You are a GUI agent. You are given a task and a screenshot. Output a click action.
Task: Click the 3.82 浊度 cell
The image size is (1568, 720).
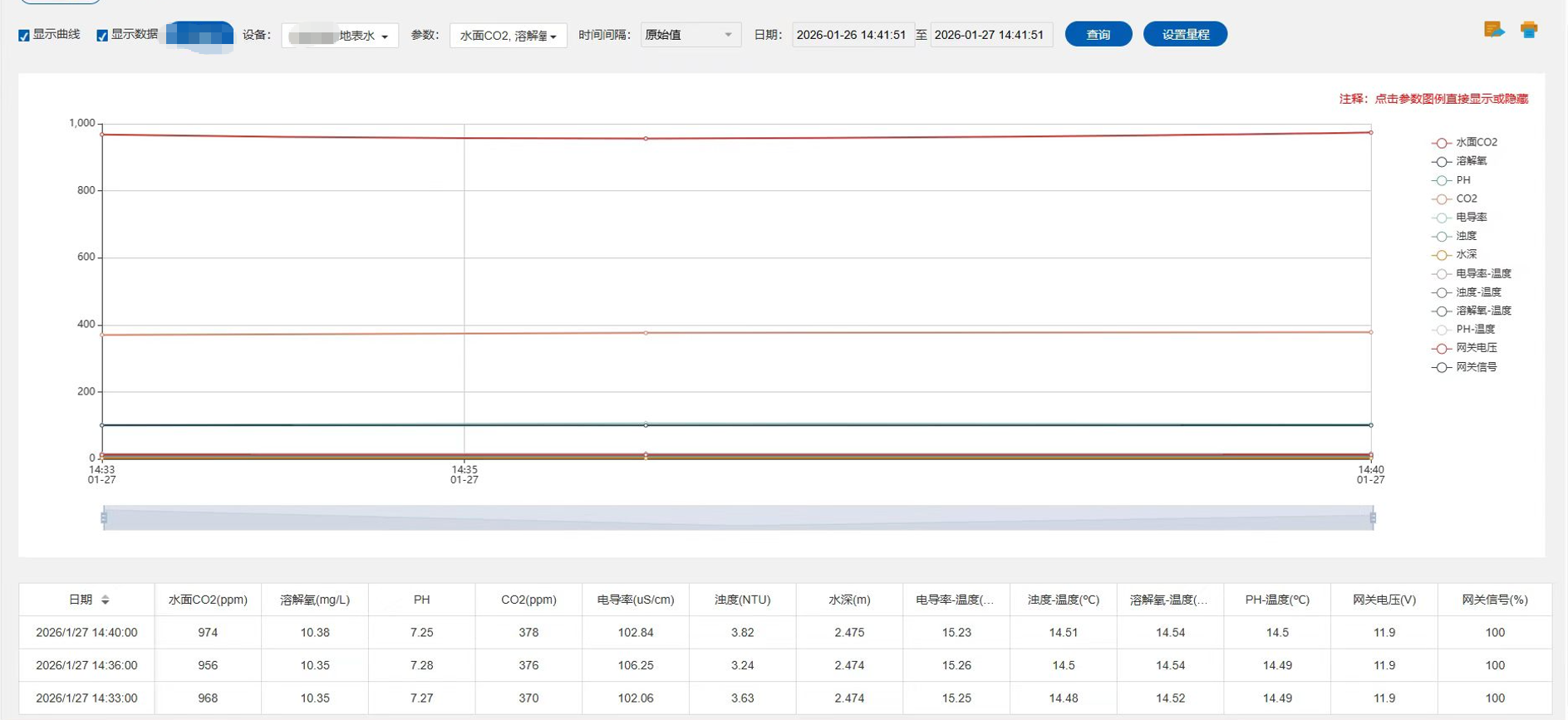pos(743,633)
